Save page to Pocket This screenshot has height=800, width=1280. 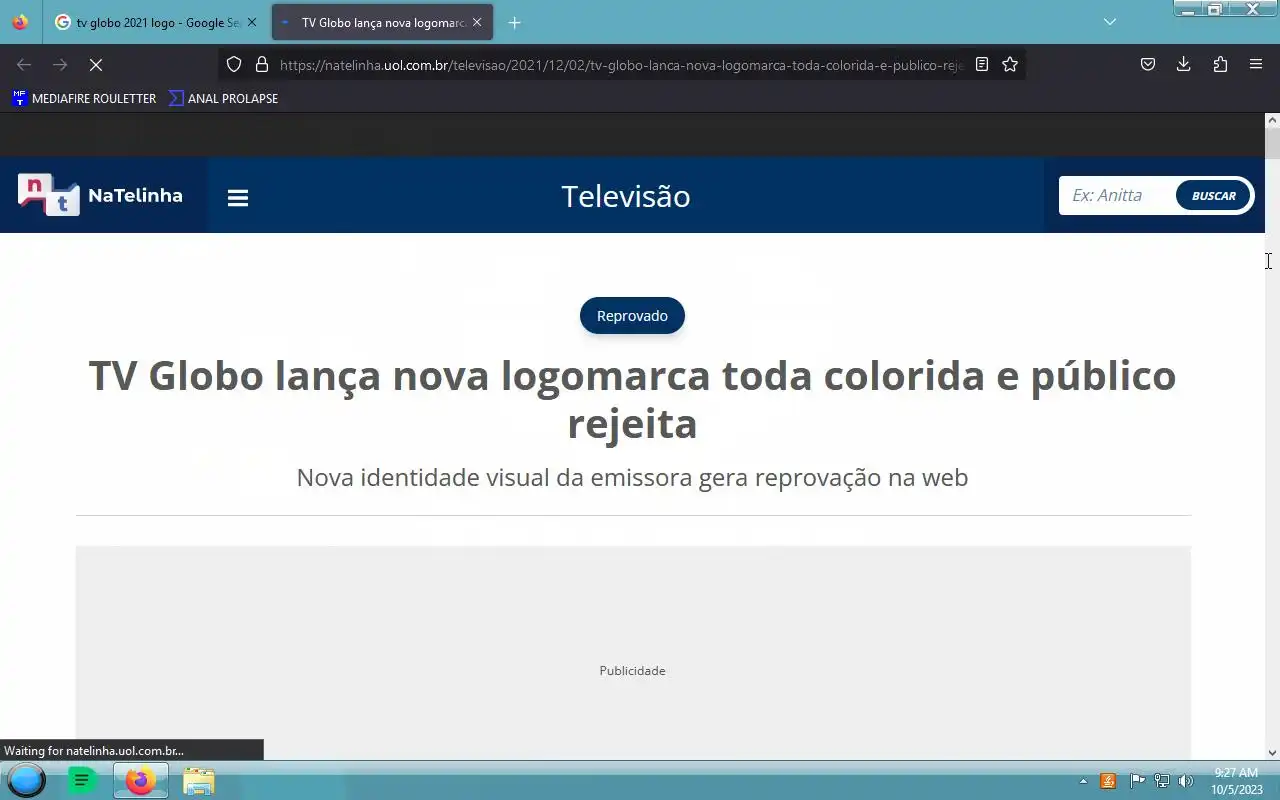tap(1148, 64)
